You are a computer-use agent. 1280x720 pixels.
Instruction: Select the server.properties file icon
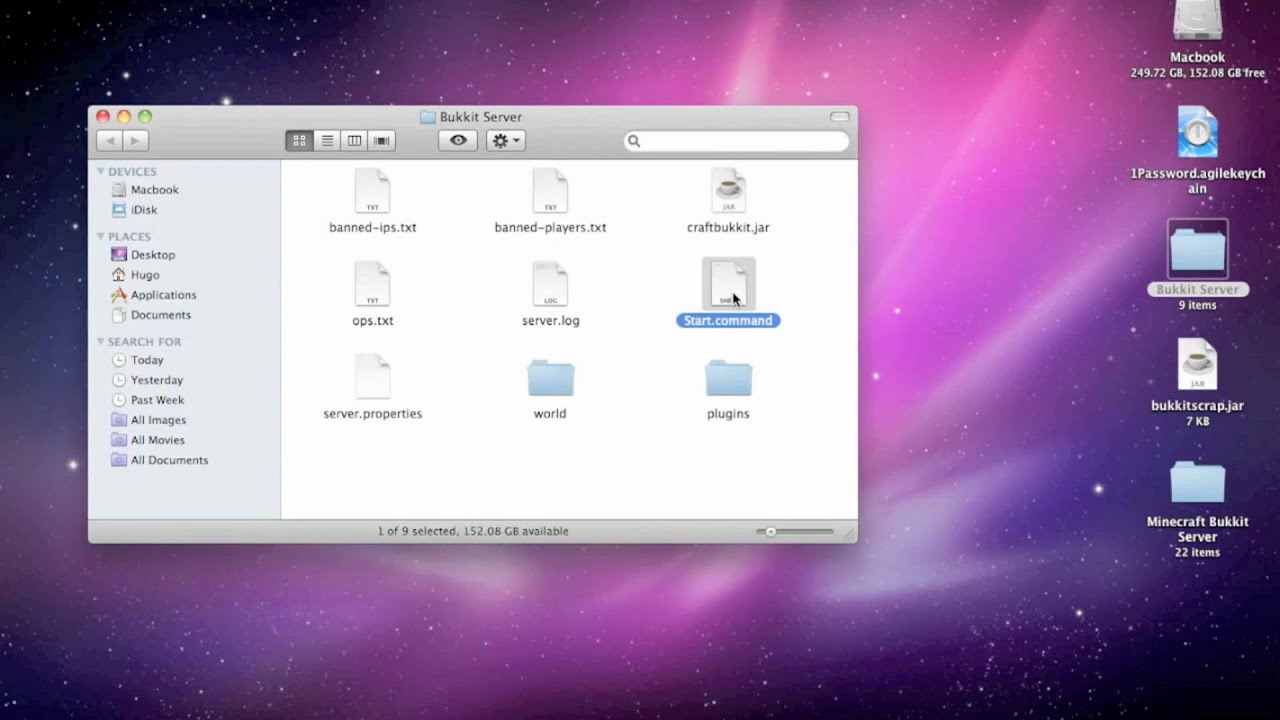coord(372,376)
